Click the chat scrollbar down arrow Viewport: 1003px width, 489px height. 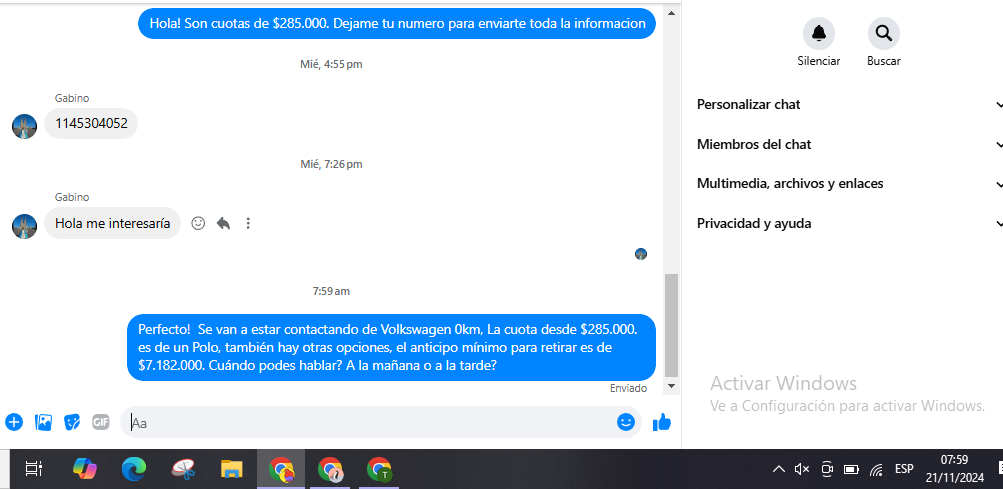(x=671, y=386)
